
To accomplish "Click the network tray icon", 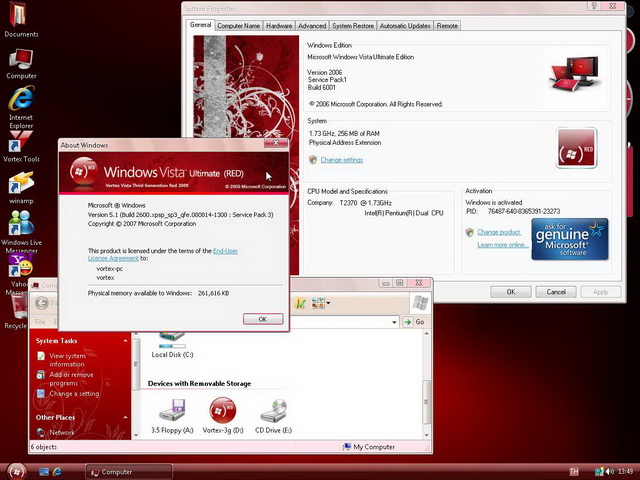I will tap(599, 472).
